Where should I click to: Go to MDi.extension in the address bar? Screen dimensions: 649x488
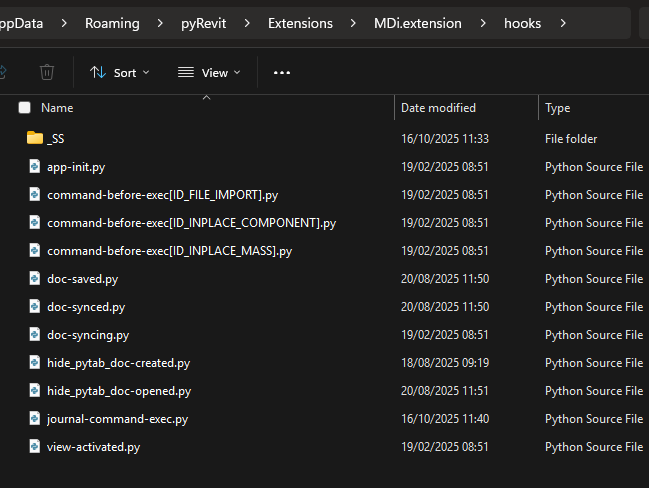[x=418, y=23]
